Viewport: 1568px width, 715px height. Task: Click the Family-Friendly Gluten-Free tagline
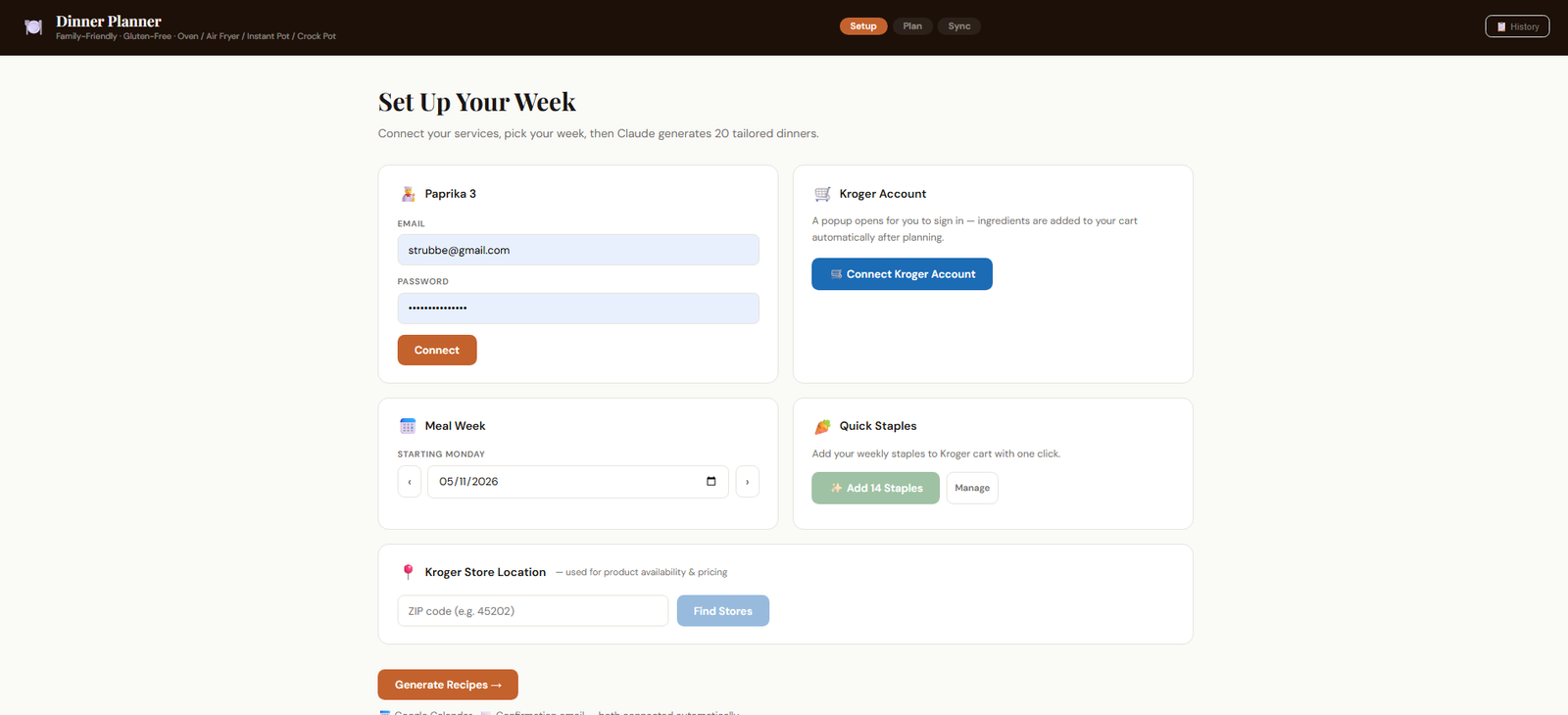[x=196, y=36]
